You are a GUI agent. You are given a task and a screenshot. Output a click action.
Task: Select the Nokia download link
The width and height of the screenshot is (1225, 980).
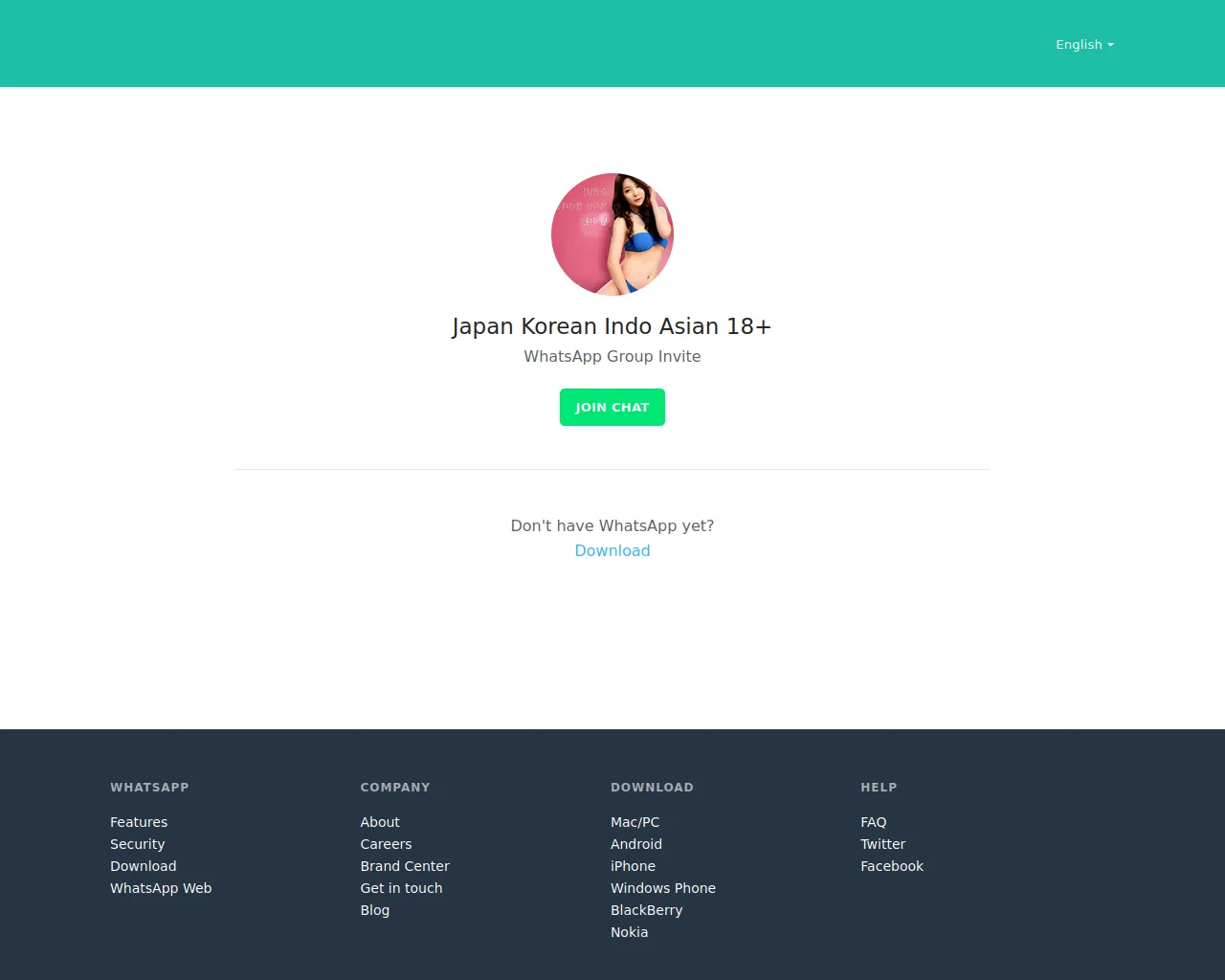tap(630, 932)
